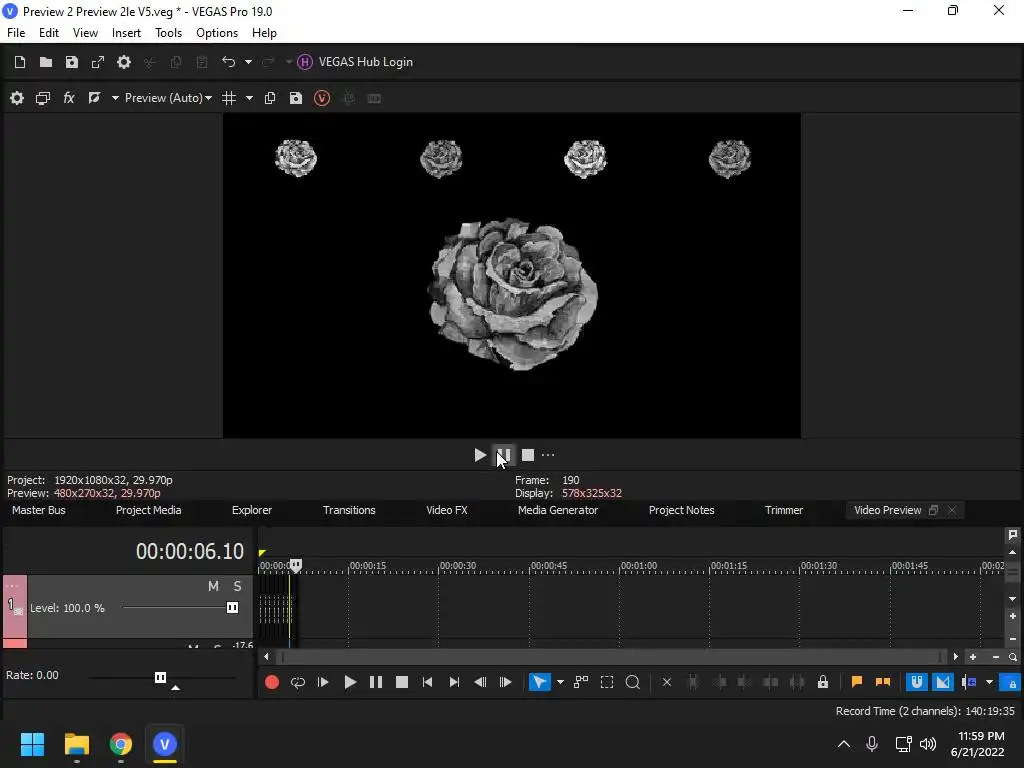
Task: Close the Video Preview tab
Action: coord(952,510)
